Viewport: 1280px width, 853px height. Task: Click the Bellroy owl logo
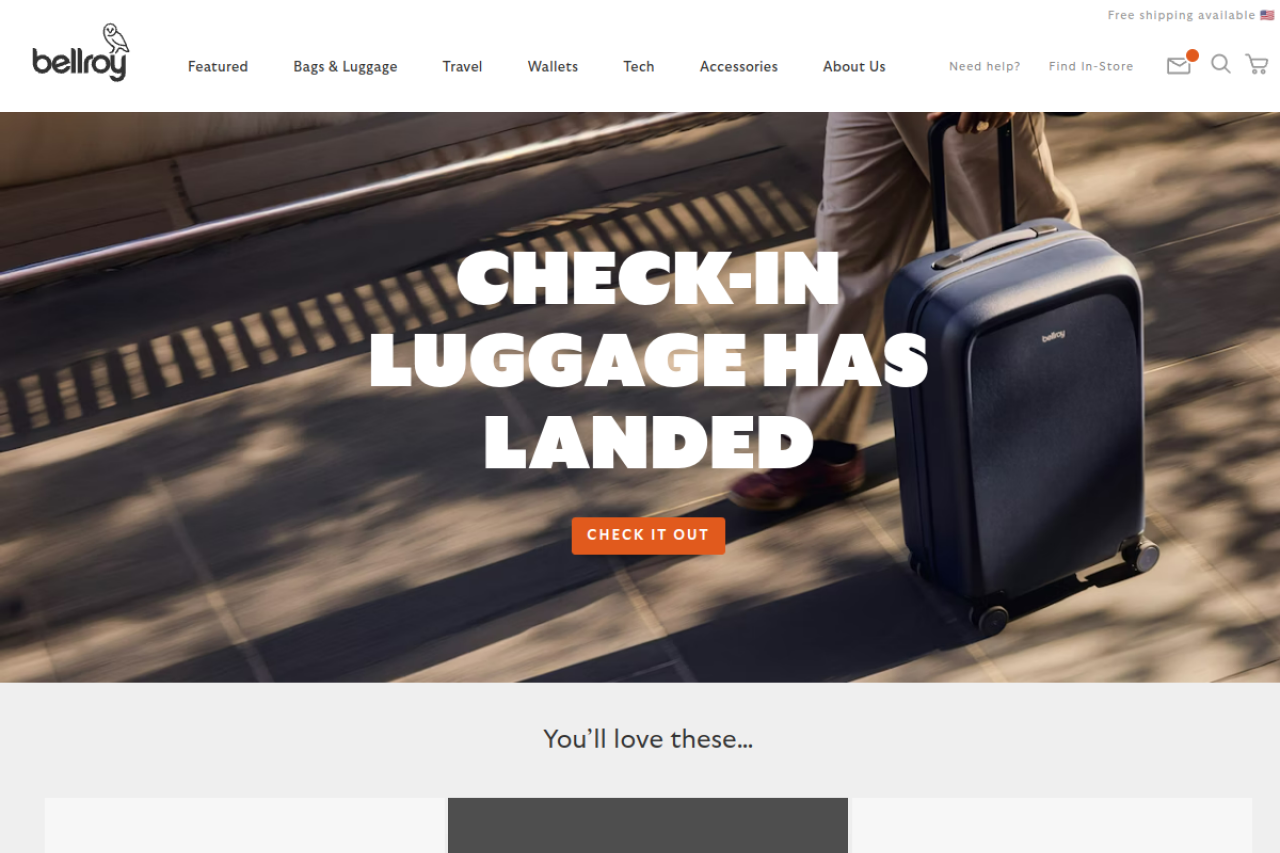[80, 53]
